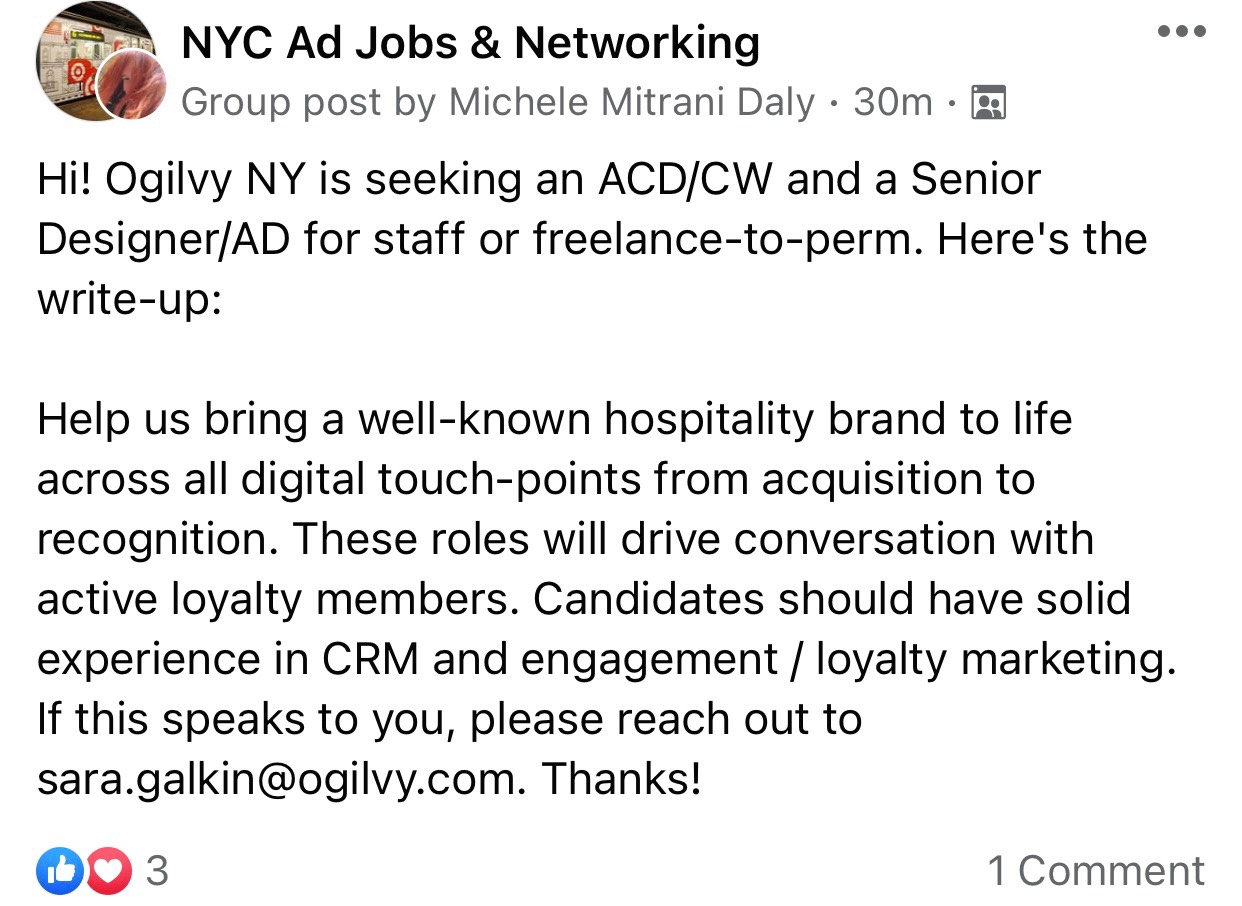Open the three-dot post options menu

1182,31
